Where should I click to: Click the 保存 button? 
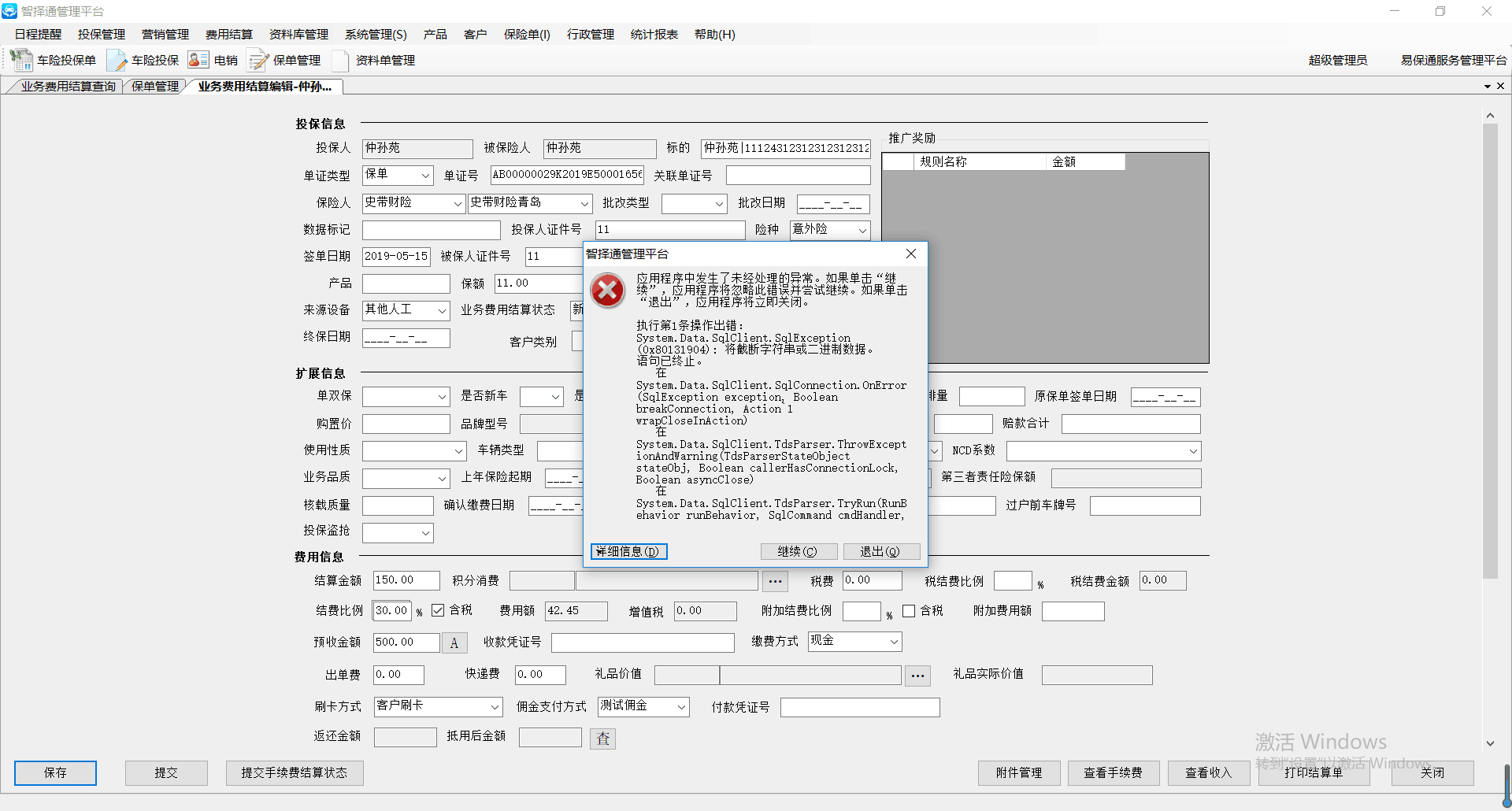click(x=55, y=772)
